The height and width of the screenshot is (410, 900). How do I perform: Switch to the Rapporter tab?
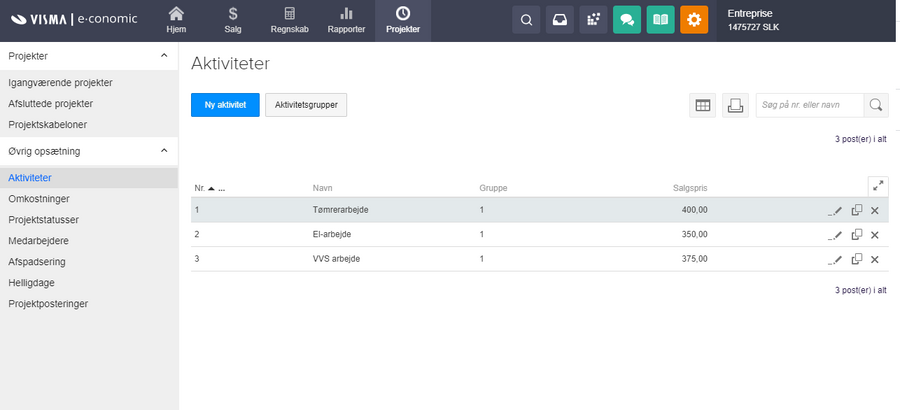pyautogui.click(x=346, y=21)
